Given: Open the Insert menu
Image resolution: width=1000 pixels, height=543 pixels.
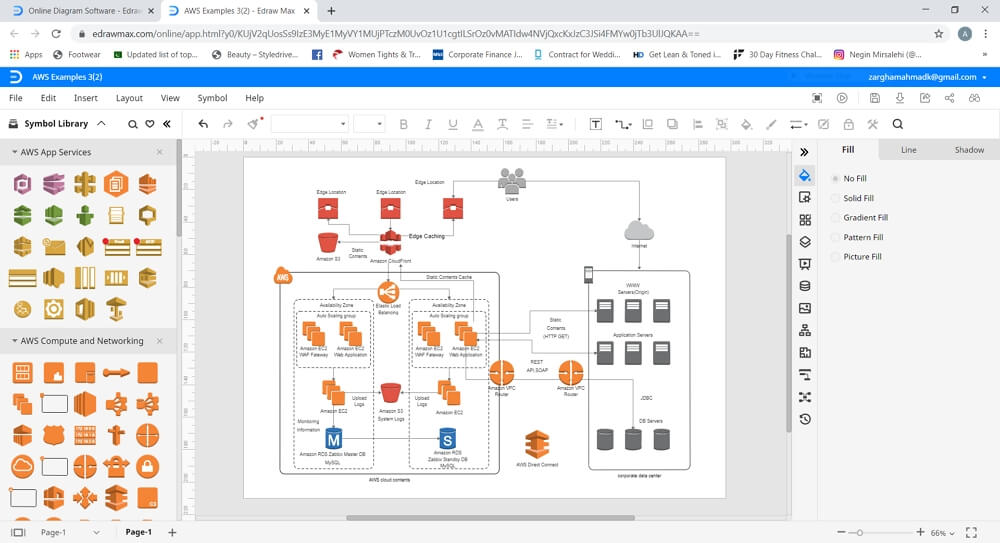Looking at the screenshot, I should click(x=85, y=98).
